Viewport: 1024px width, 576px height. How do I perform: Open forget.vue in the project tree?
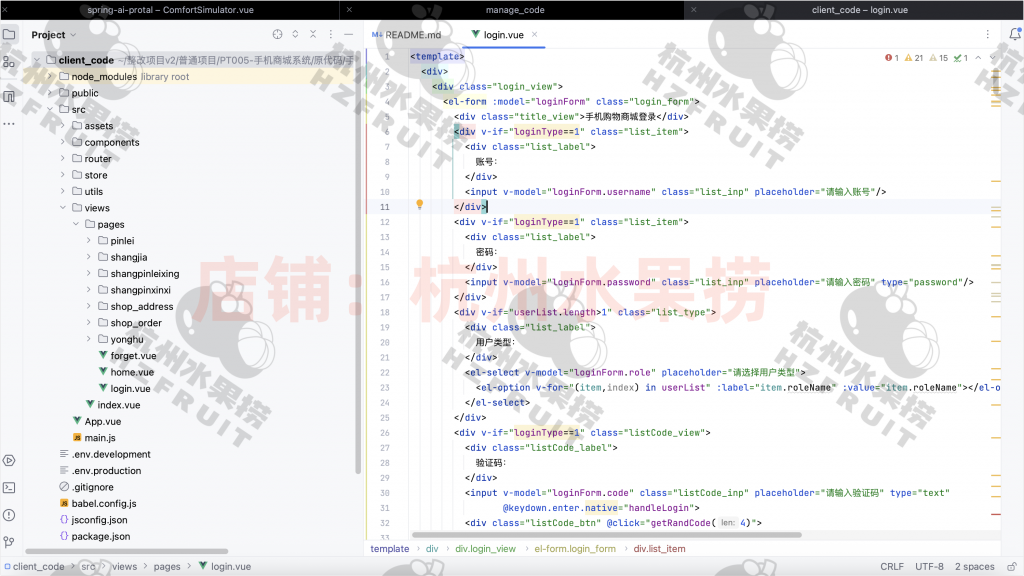click(133, 356)
